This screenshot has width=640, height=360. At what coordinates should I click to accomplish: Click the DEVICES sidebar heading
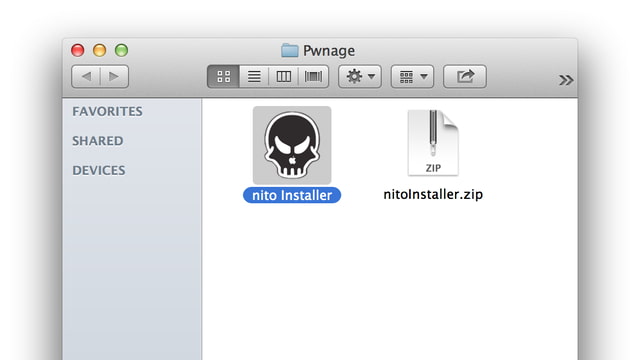(x=99, y=170)
